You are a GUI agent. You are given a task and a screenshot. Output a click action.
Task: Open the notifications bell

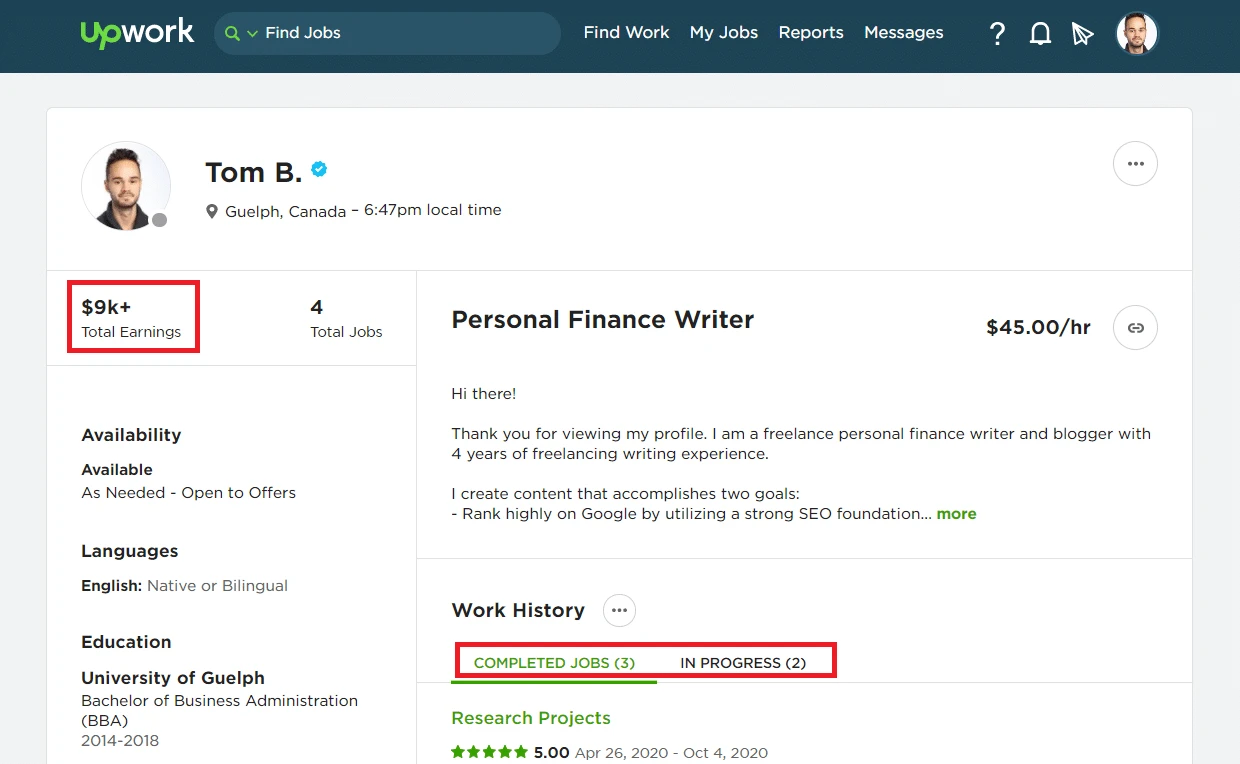1040,34
